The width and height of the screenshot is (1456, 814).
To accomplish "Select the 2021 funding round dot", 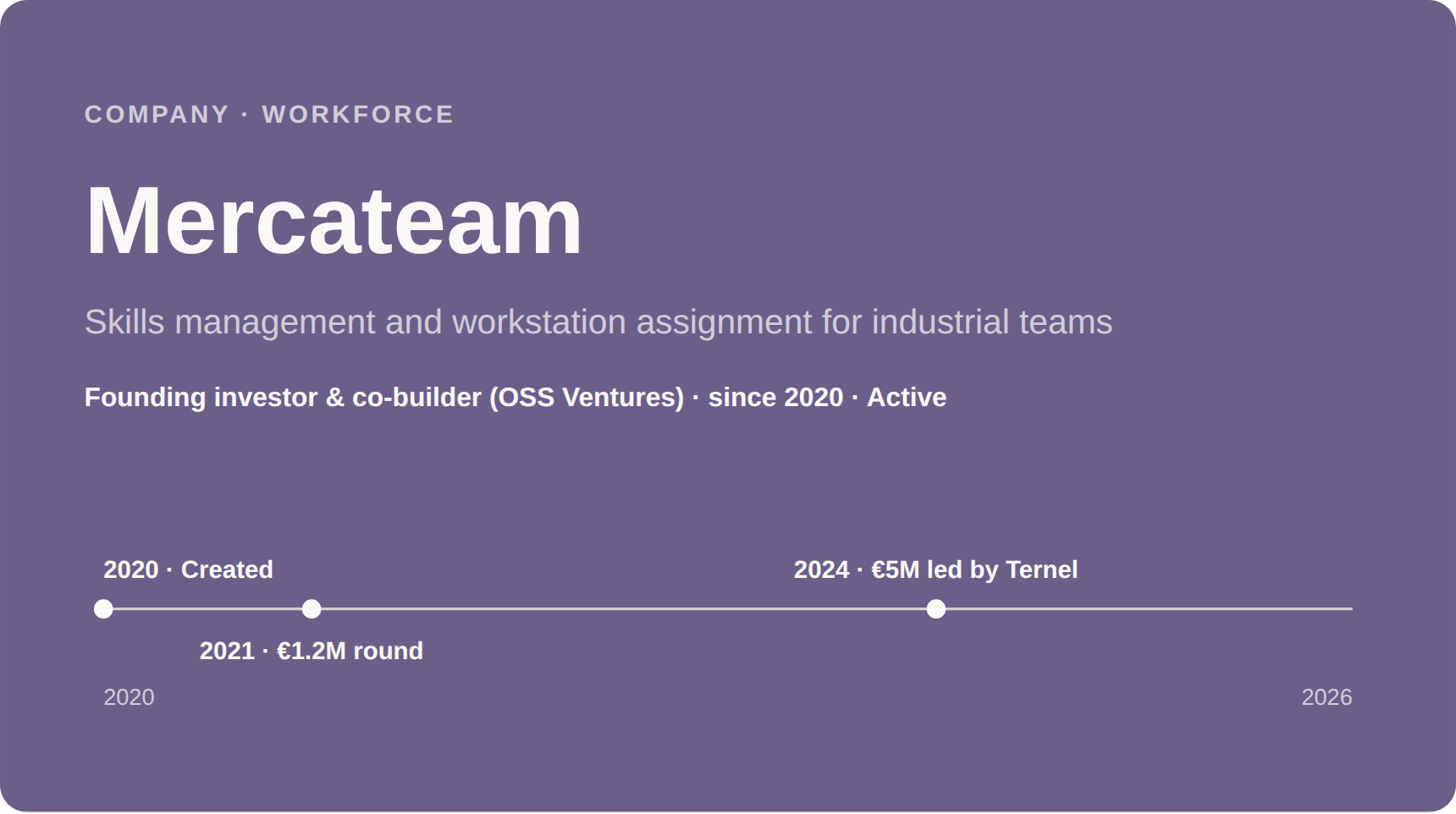I will tap(312, 609).
